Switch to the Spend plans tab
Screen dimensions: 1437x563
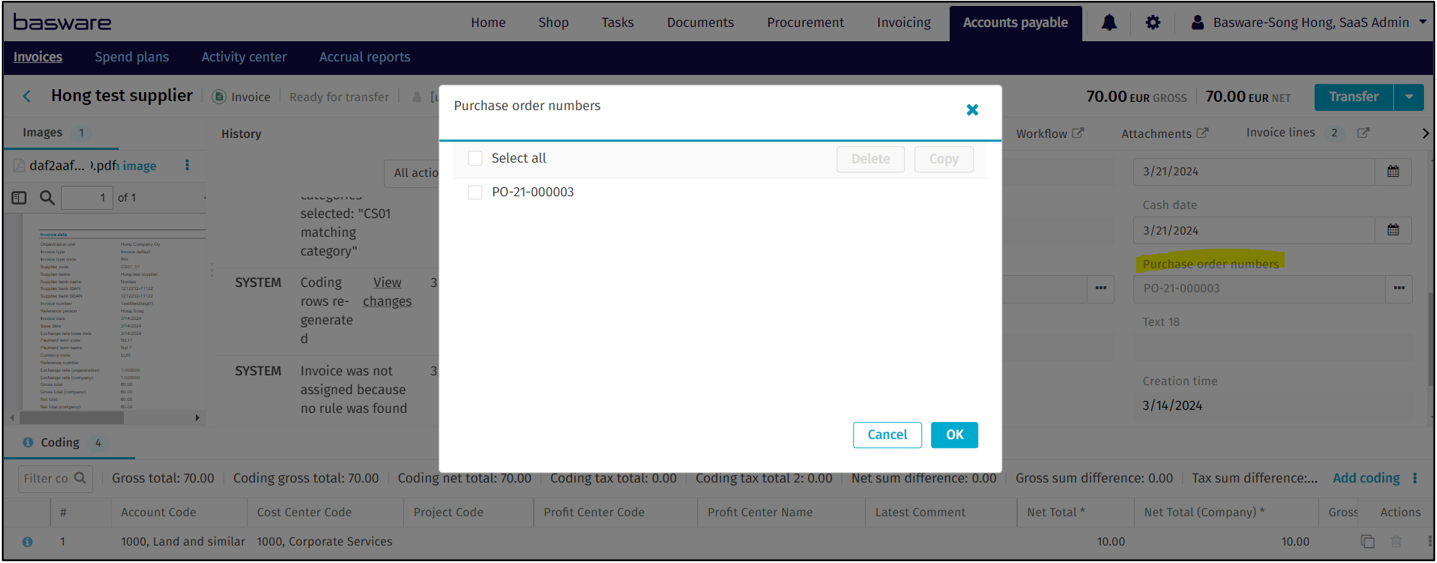(x=131, y=57)
